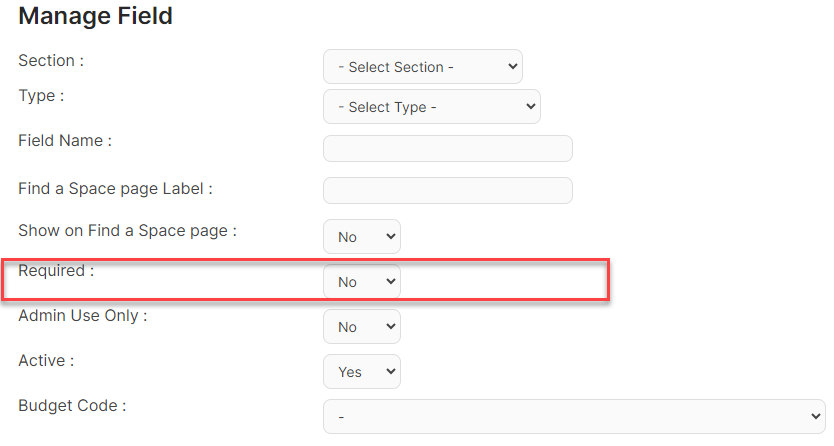Click the chevron arrow in Active select
The image size is (834, 446).
click(390, 371)
